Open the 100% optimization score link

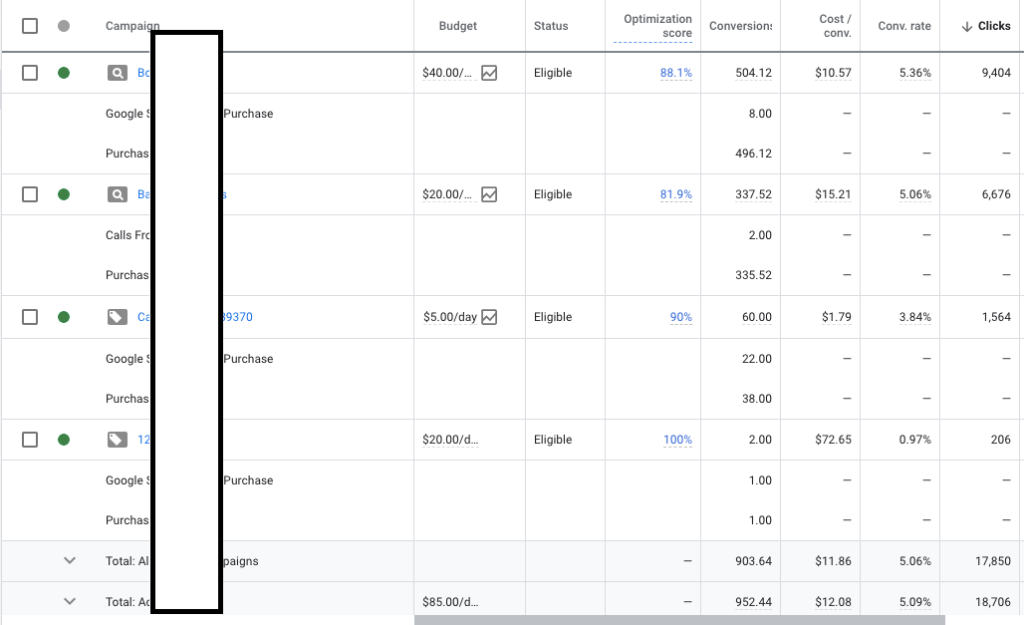(x=677, y=439)
